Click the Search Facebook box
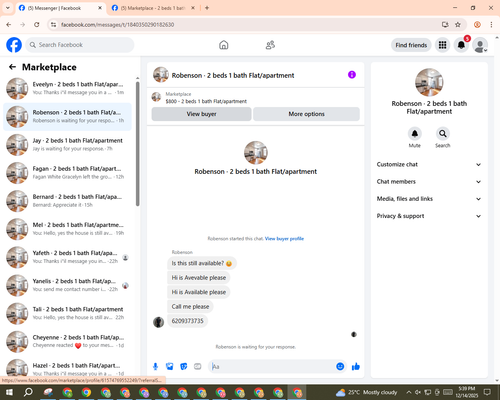This screenshot has height=400, width=500. coord(80,45)
